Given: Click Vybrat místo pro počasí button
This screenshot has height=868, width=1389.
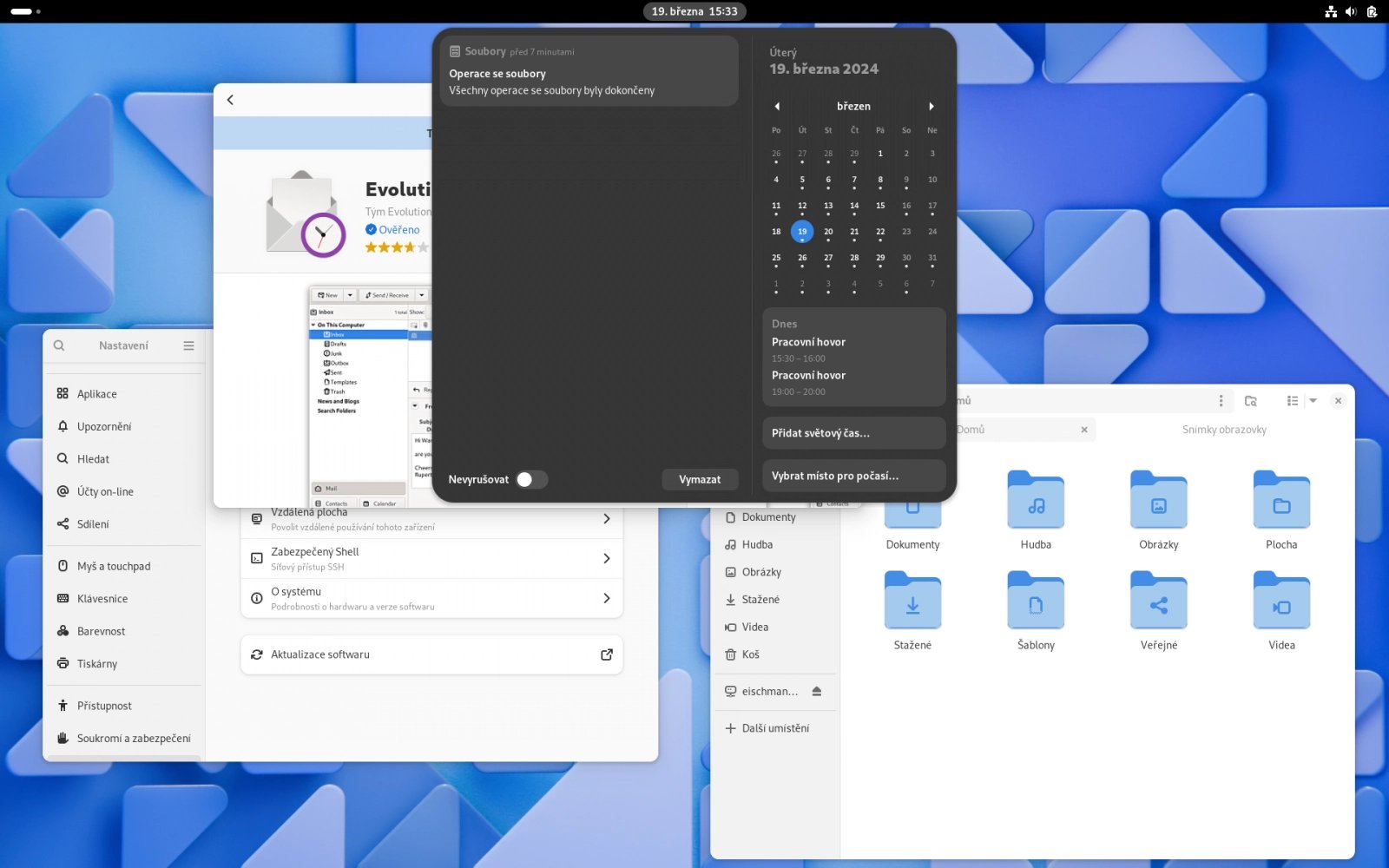Looking at the screenshot, I should point(854,476).
